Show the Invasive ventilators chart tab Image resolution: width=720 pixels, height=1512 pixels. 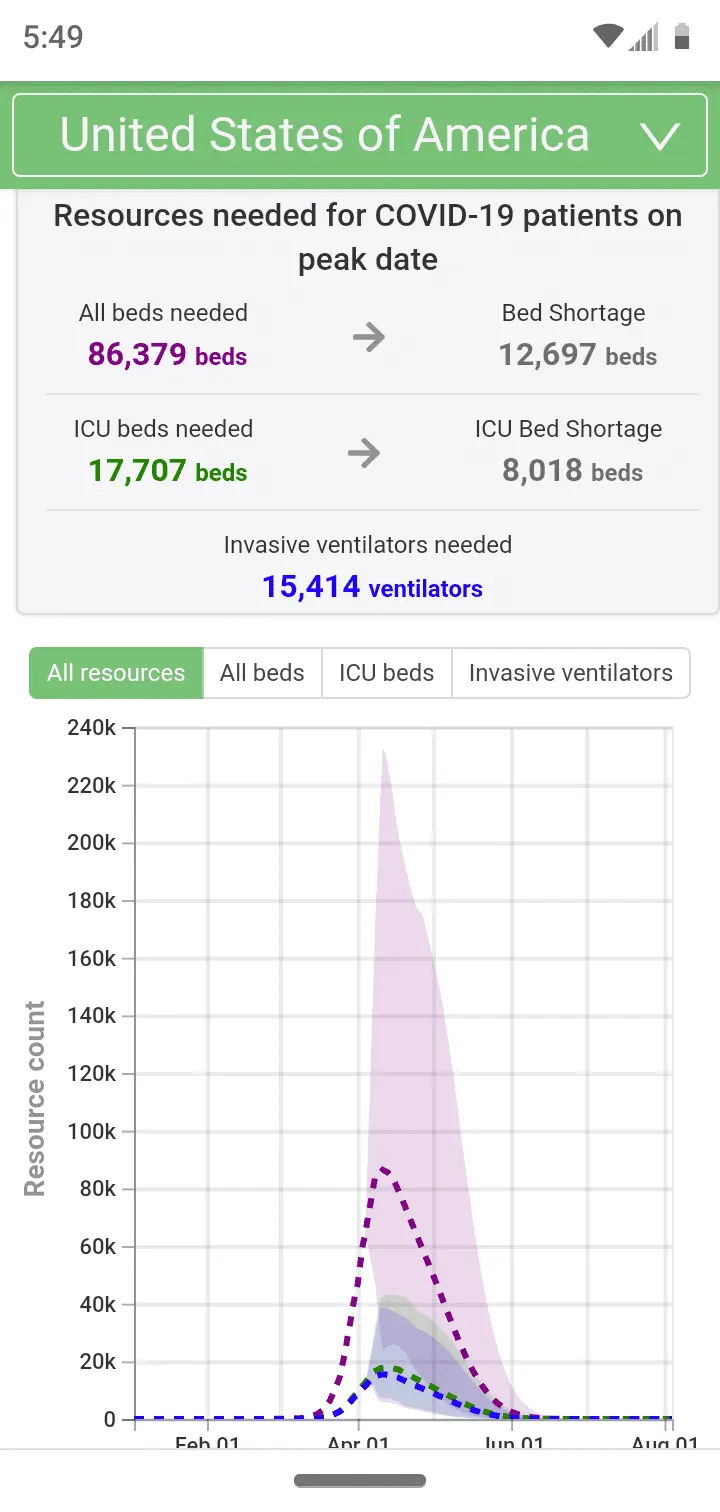coord(570,673)
